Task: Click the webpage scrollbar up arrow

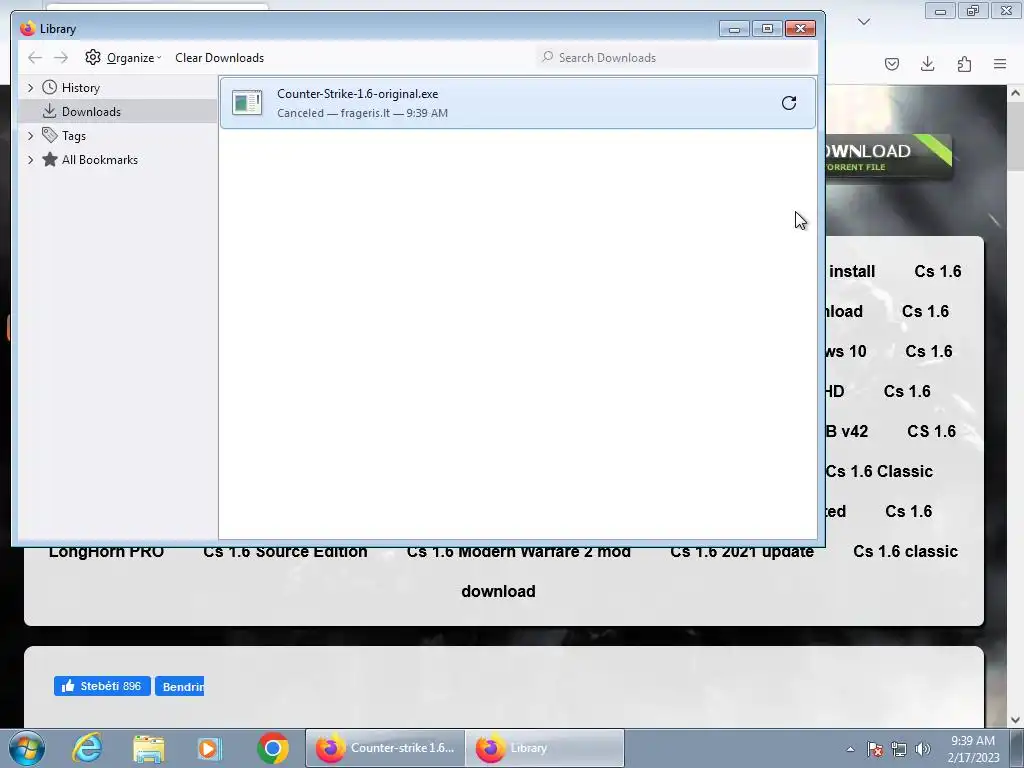Action: point(1015,93)
